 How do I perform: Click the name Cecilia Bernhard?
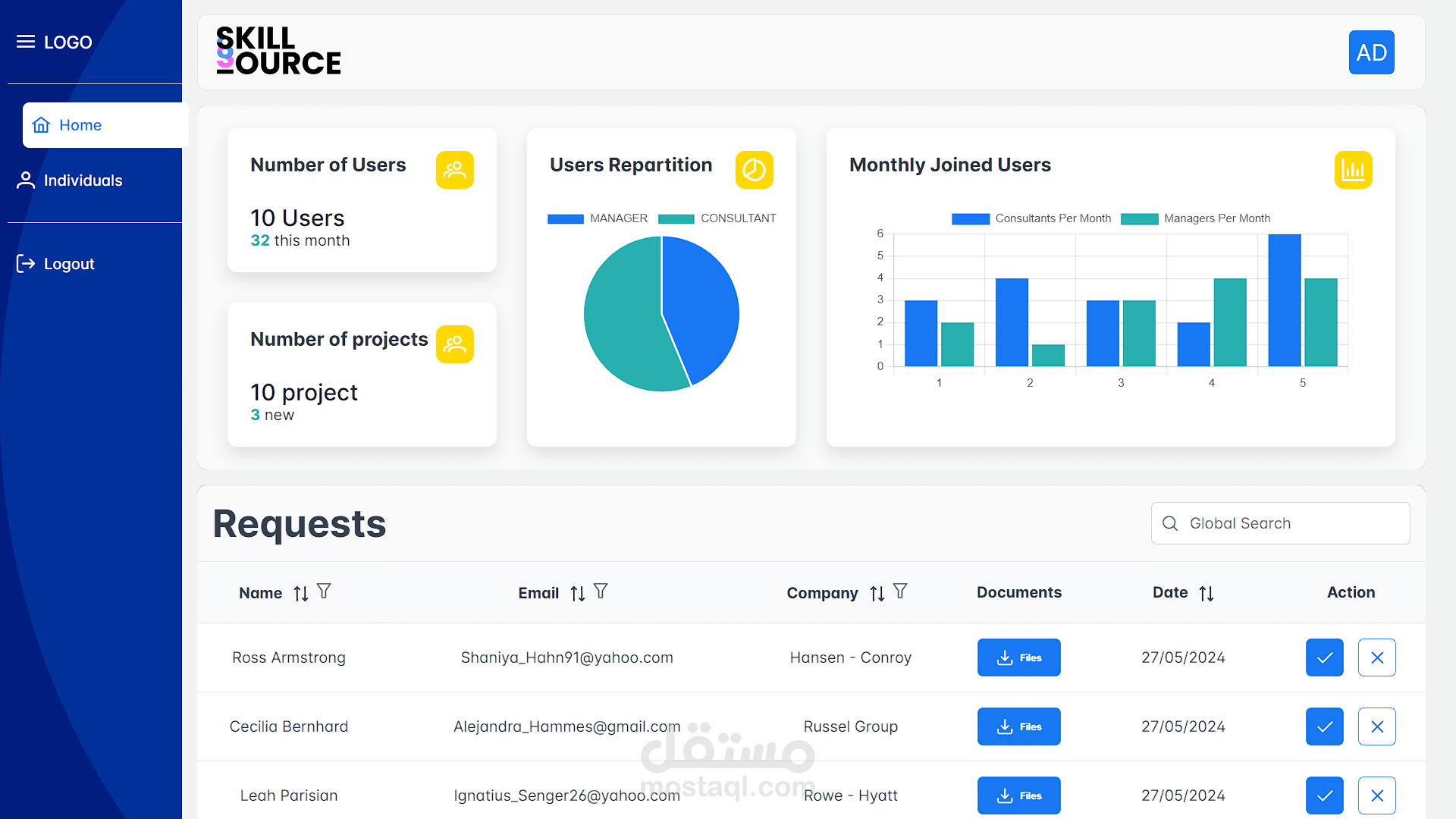tap(289, 726)
